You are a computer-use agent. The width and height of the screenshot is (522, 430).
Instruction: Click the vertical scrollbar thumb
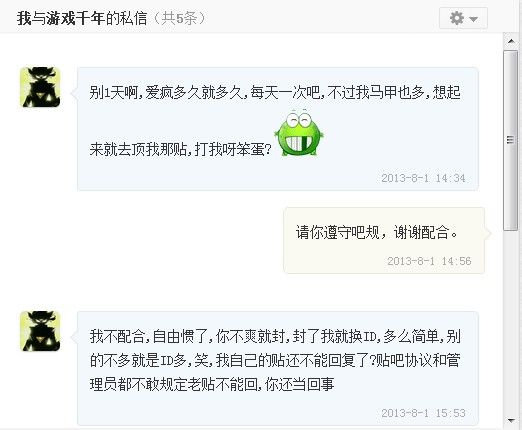510,140
